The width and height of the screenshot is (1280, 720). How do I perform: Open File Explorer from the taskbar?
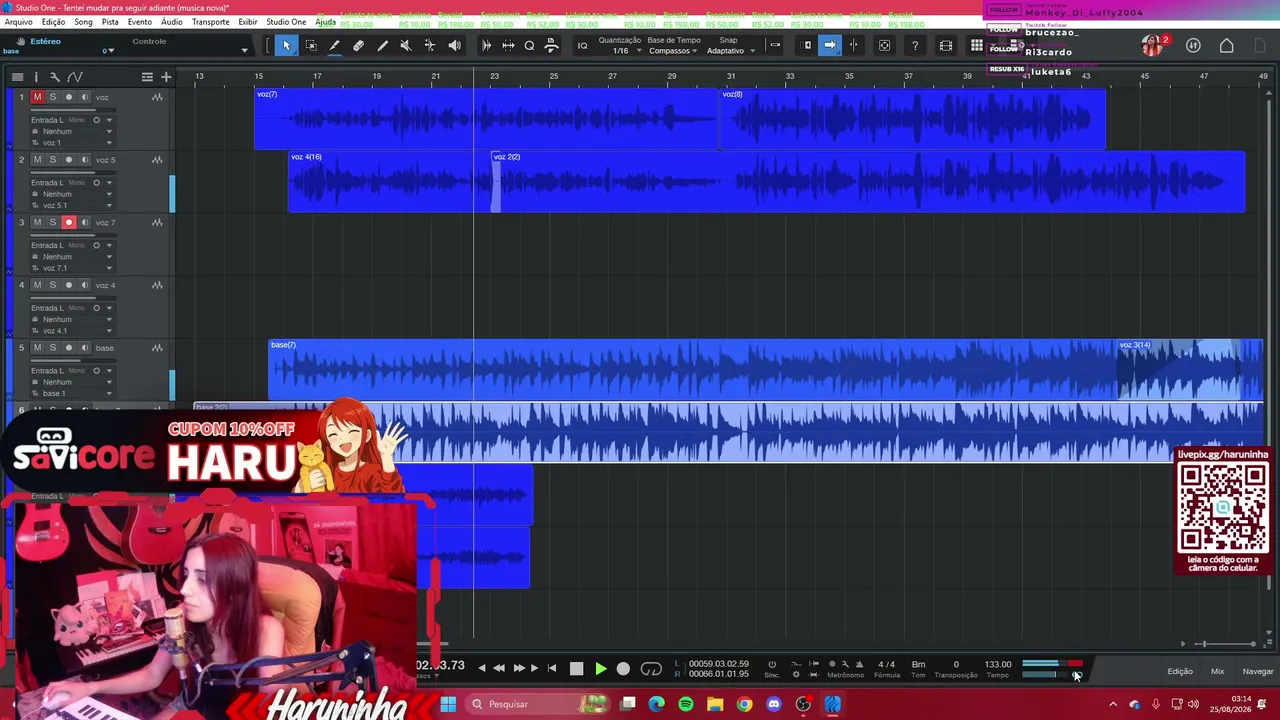coord(715,704)
